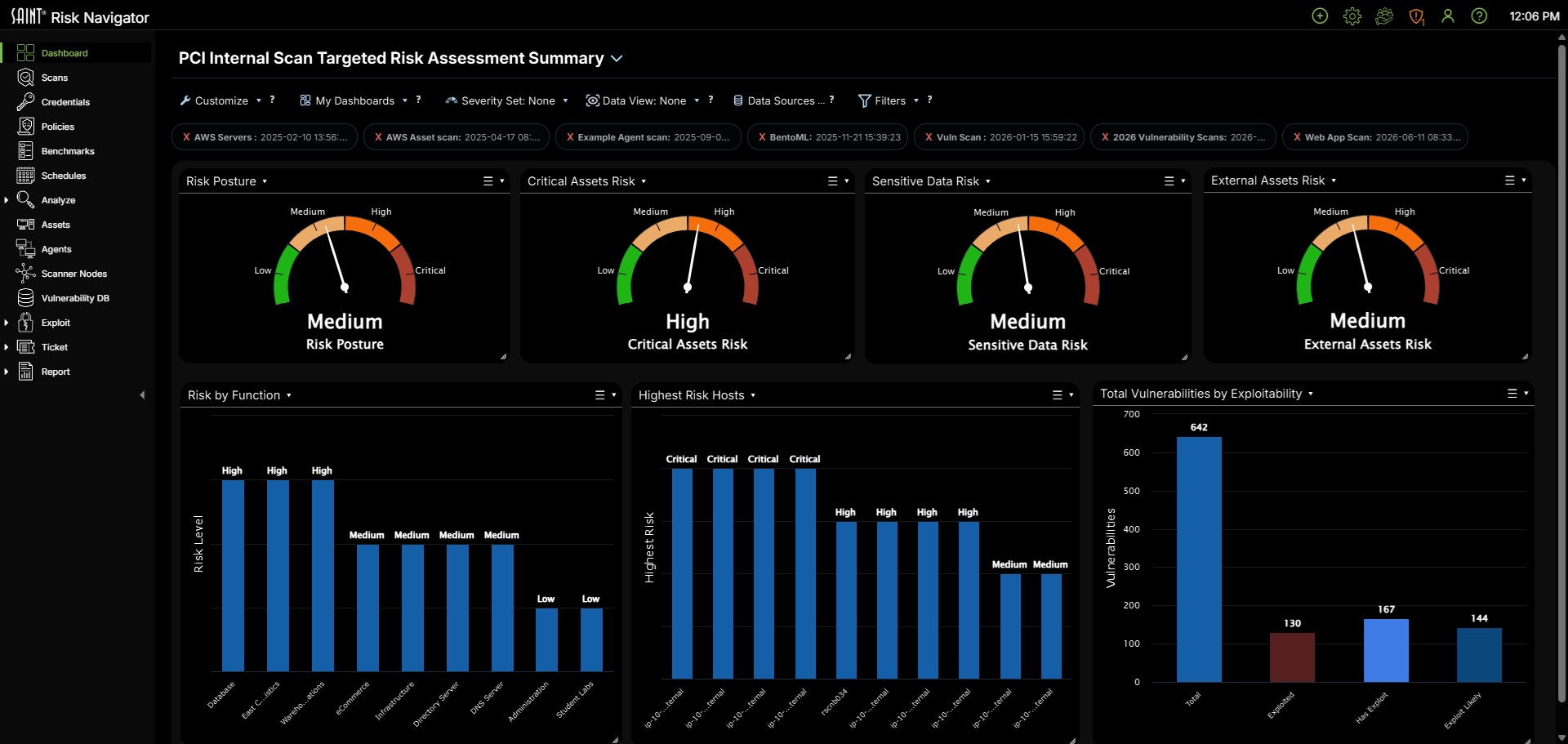
Task: Remove the BentoML data source chip
Action: [762, 137]
